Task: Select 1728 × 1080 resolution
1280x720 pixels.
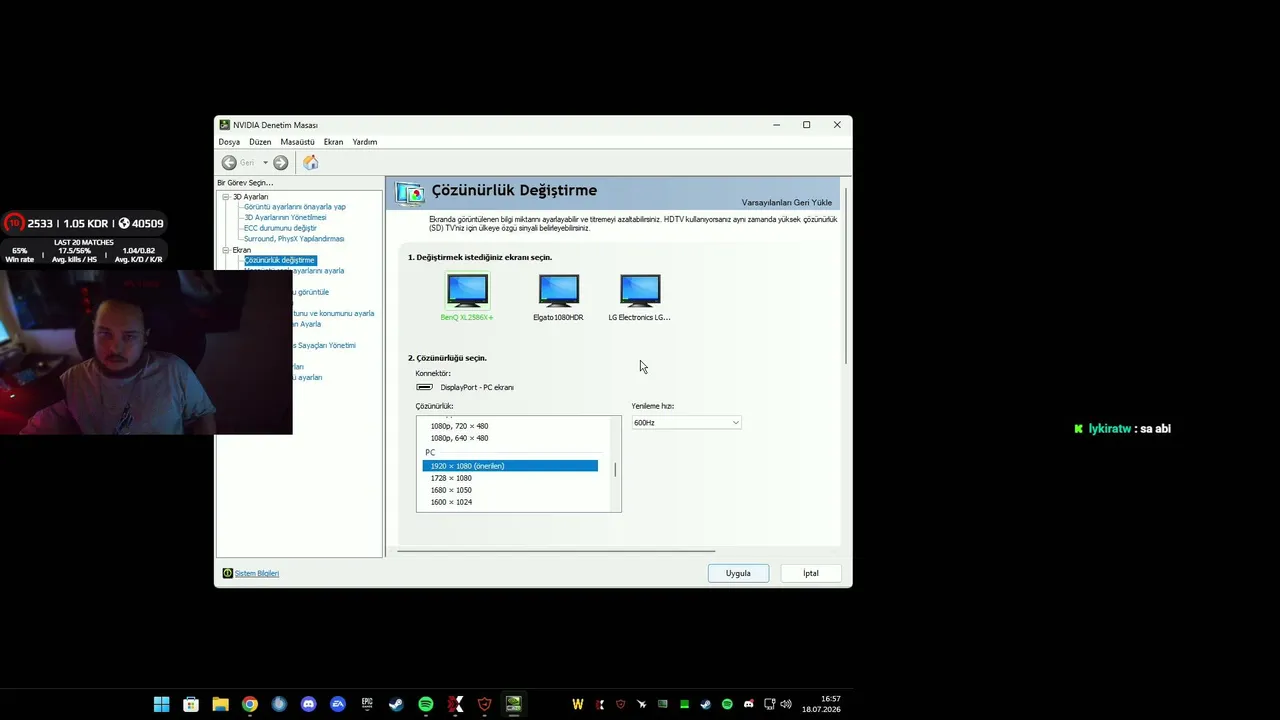Action: pyautogui.click(x=451, y=478)
